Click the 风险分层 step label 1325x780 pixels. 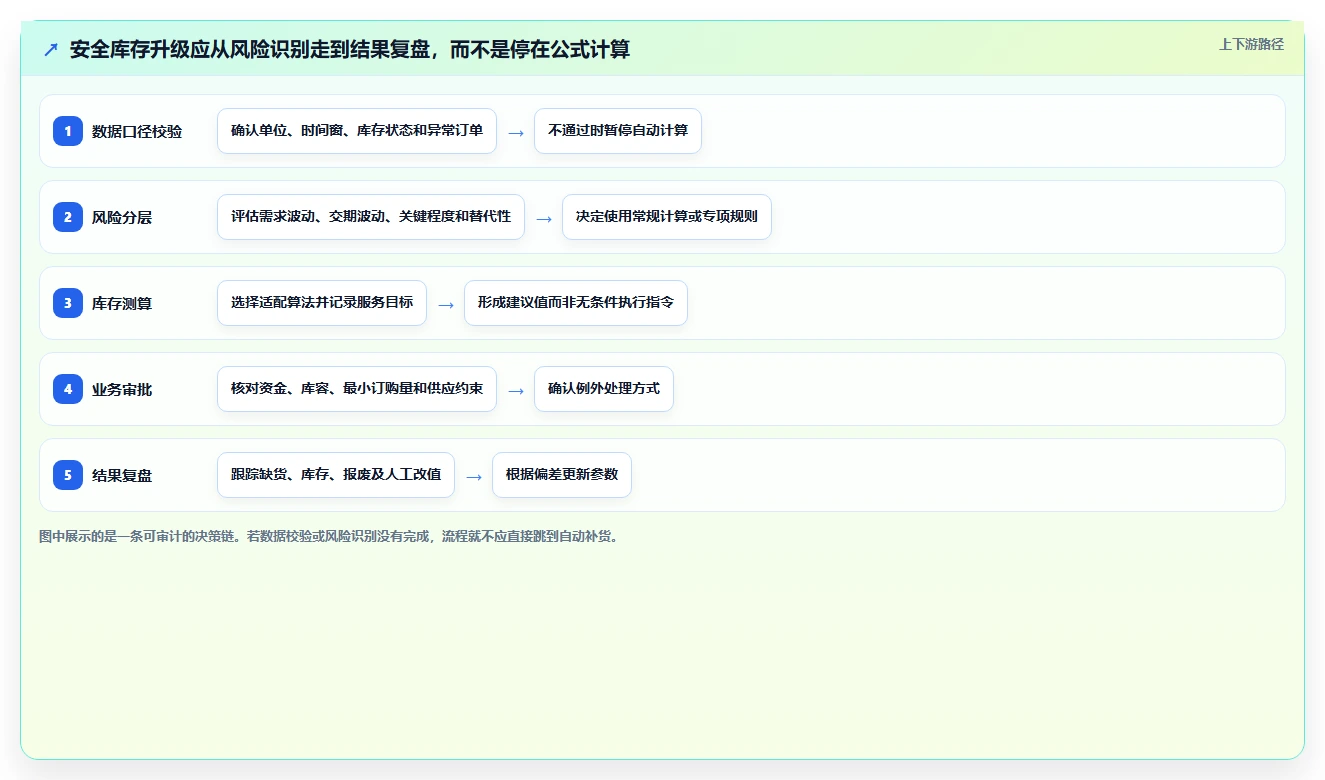tap(122, 217)
